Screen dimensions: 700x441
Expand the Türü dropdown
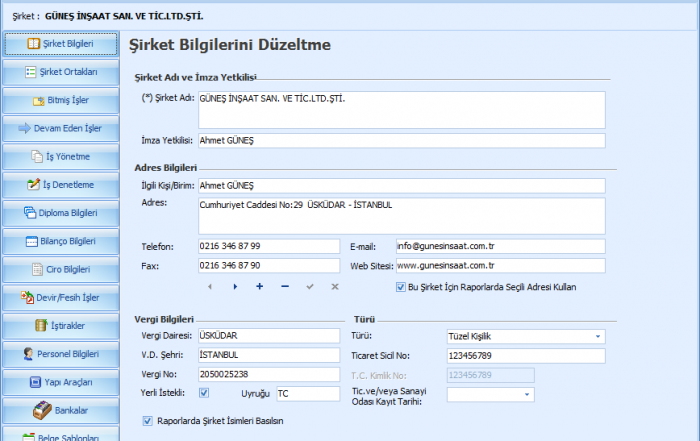click(x=598, y=336)
